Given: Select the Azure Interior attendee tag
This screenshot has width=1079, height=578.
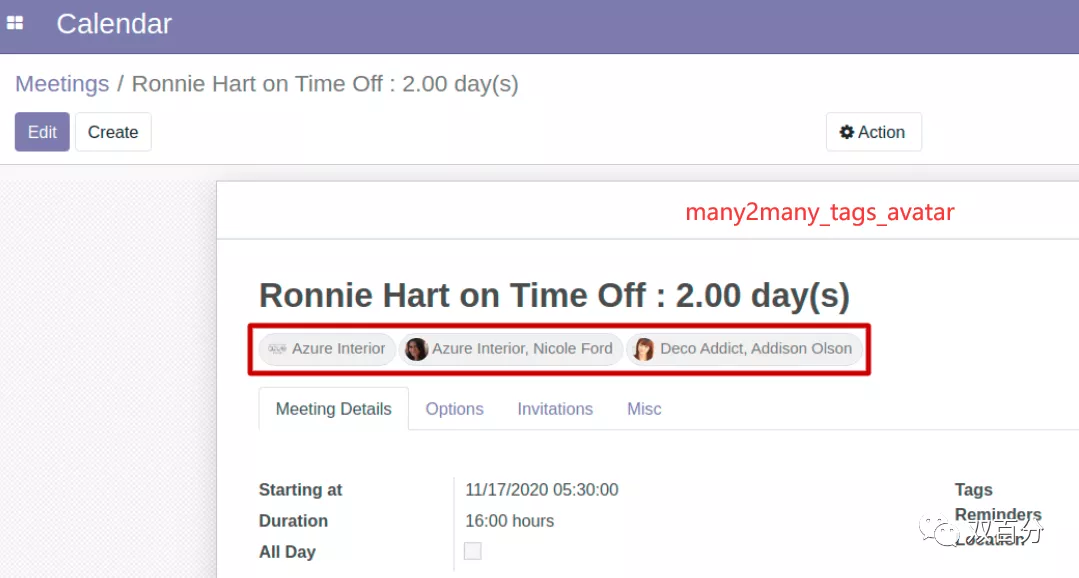Looking at the screenshot, I should coord(327,349).
